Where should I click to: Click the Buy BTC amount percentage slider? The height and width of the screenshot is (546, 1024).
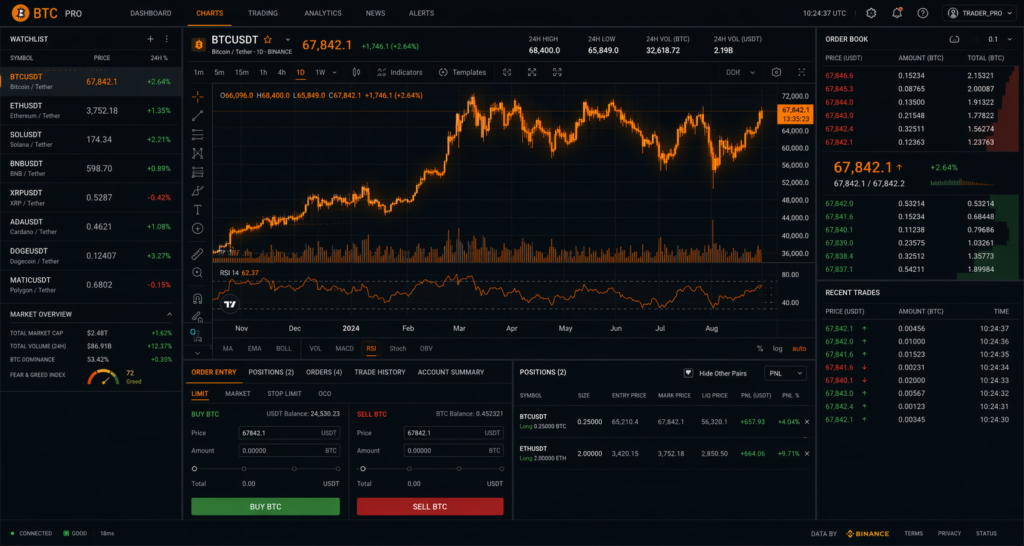pos(266,469)
